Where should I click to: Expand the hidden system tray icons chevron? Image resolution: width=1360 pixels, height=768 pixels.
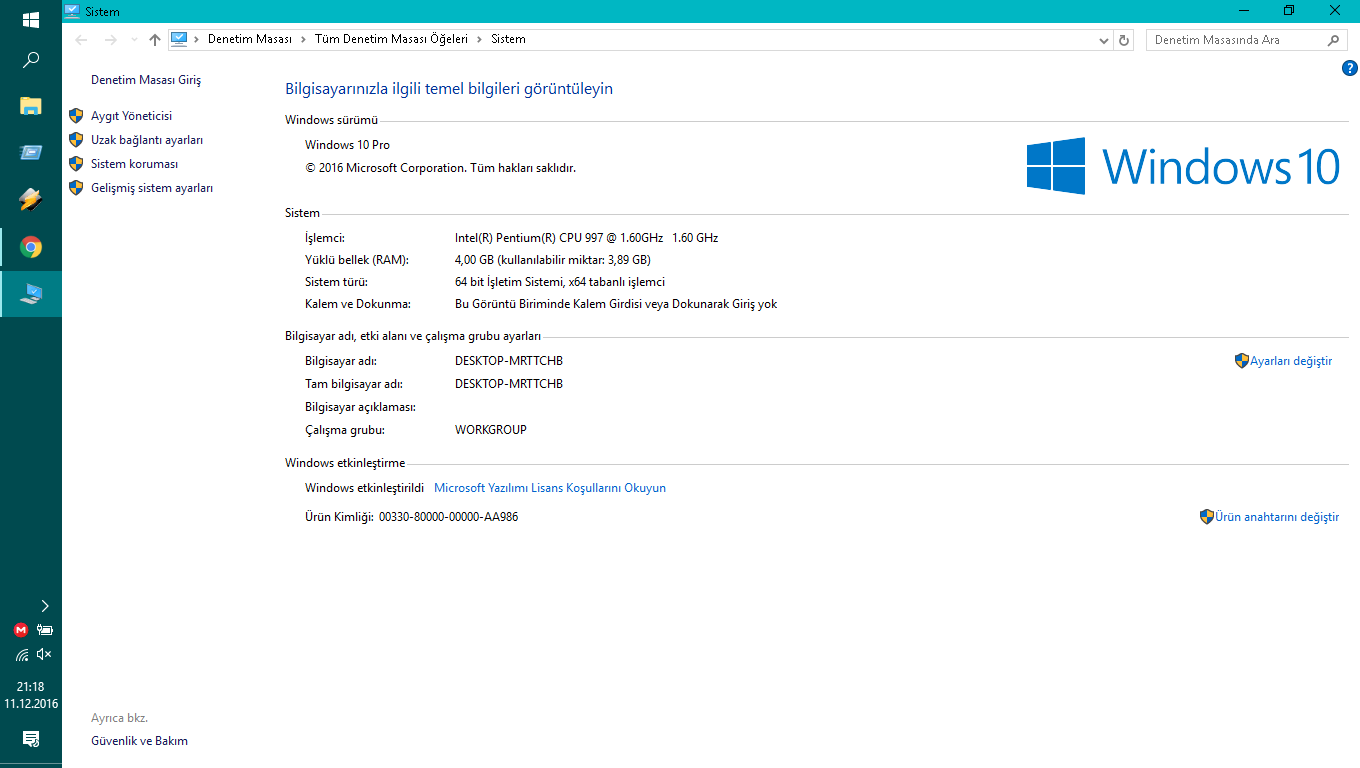pos(44,605)
